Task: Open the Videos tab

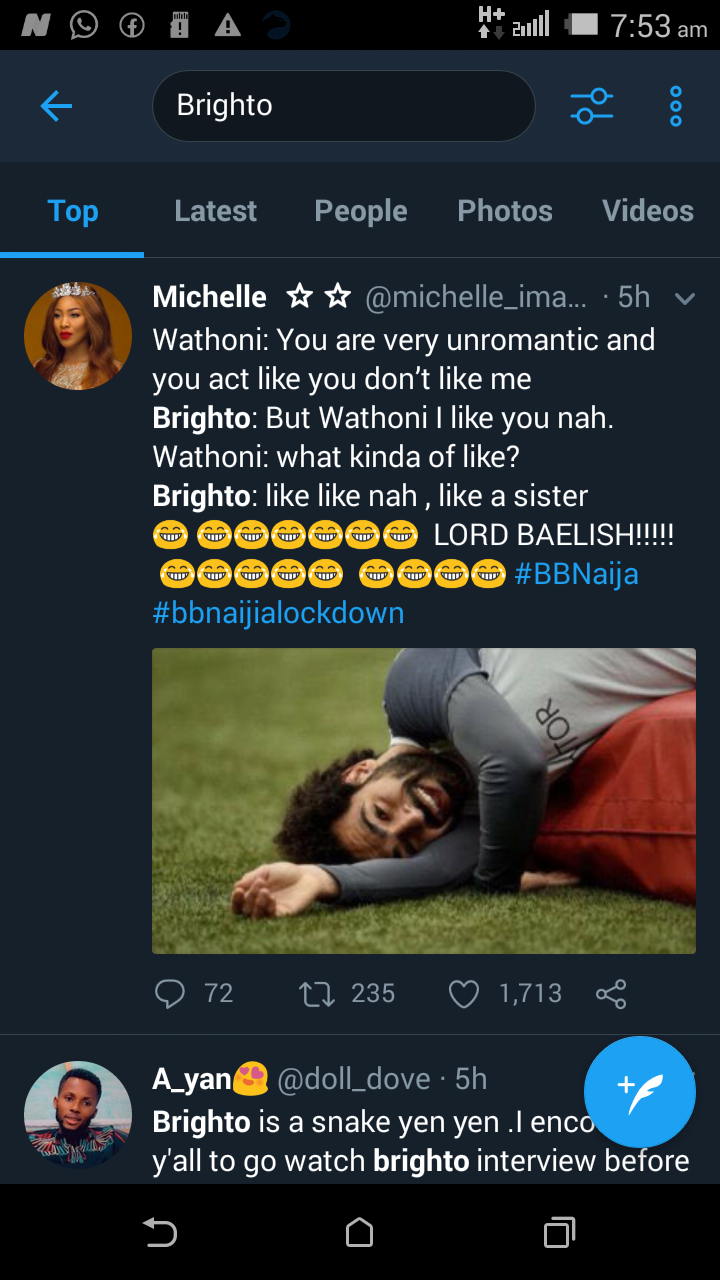Action: pyautogui.click(x=648, y=211)
